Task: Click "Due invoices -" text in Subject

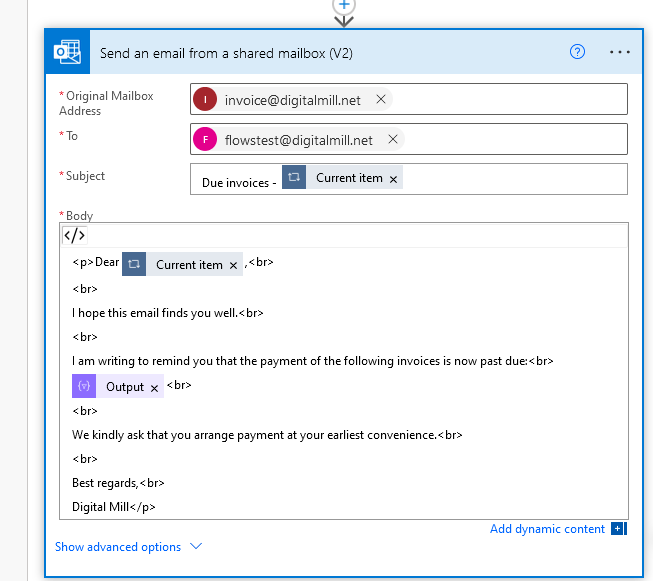Action: click(239, 182)
